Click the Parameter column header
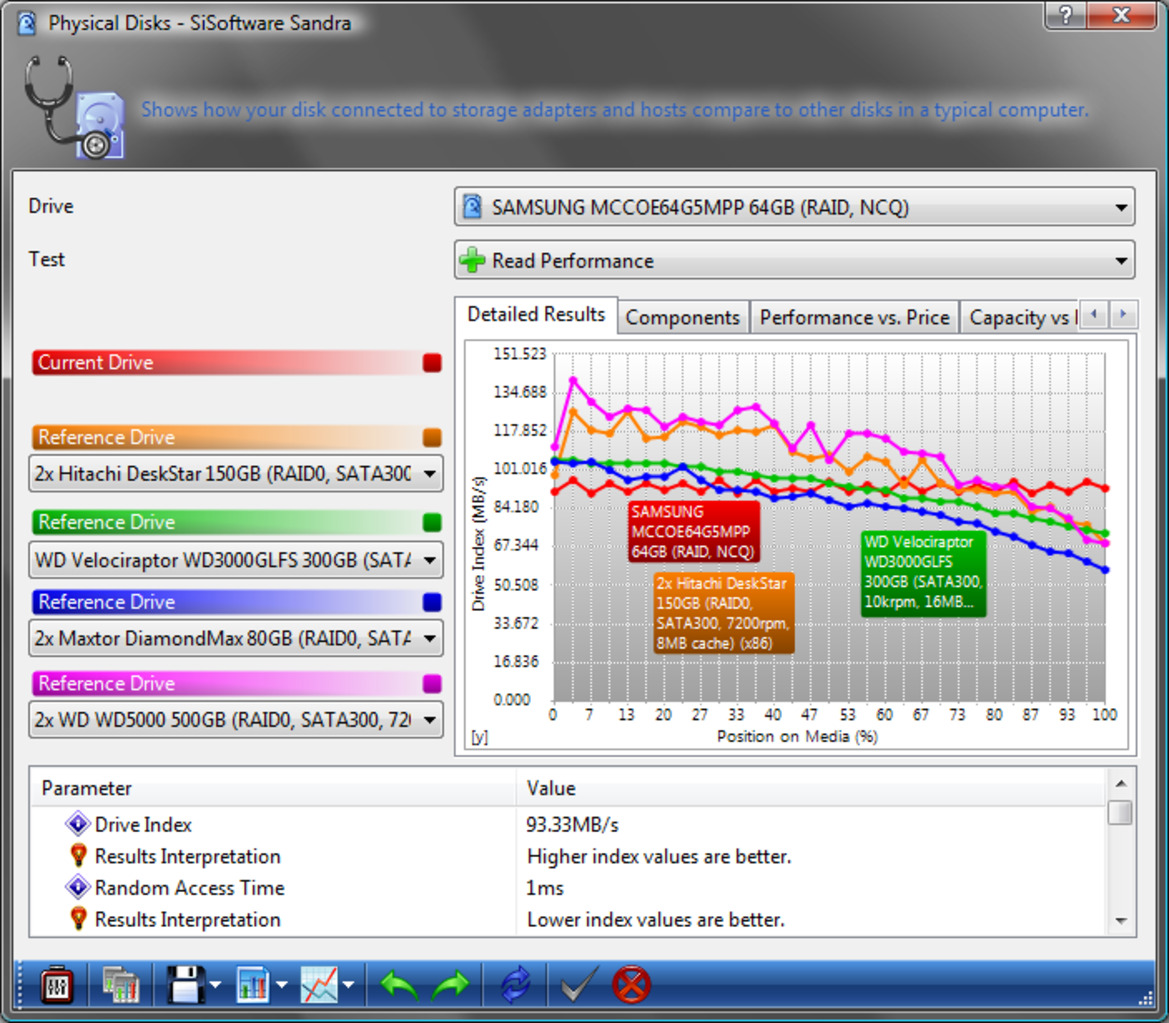The width and height of the screenshot is (1169, 1023). click(273, 788)
